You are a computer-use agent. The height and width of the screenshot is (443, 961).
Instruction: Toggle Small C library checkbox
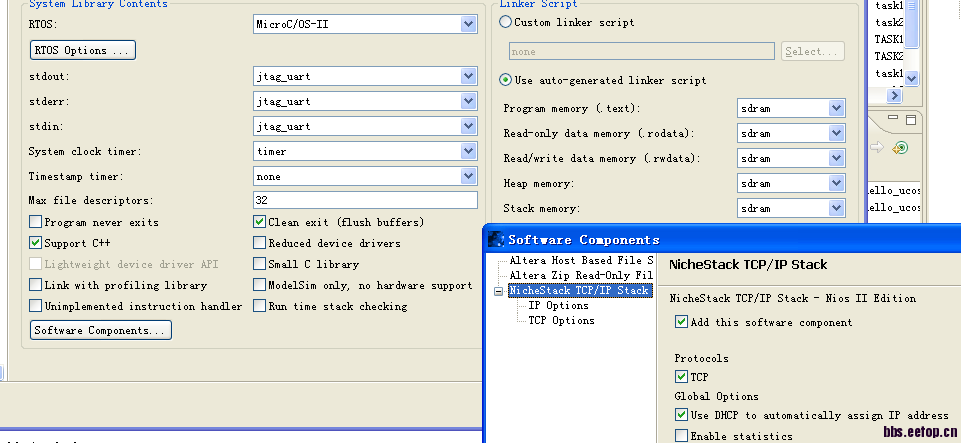click(x=259, y=264)
